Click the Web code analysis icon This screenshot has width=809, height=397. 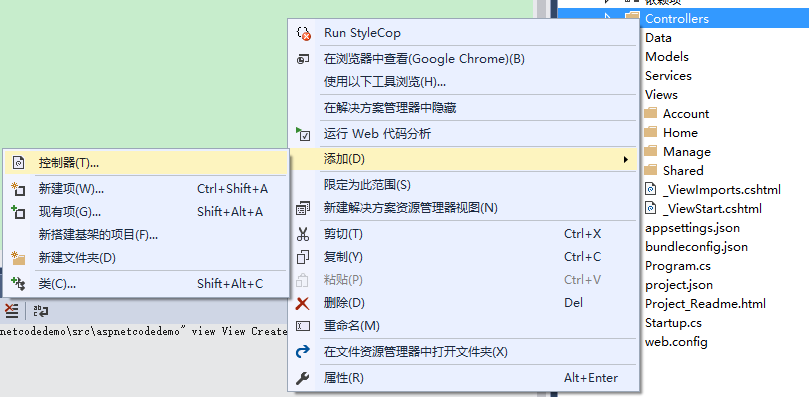click(x=303, y=134)
